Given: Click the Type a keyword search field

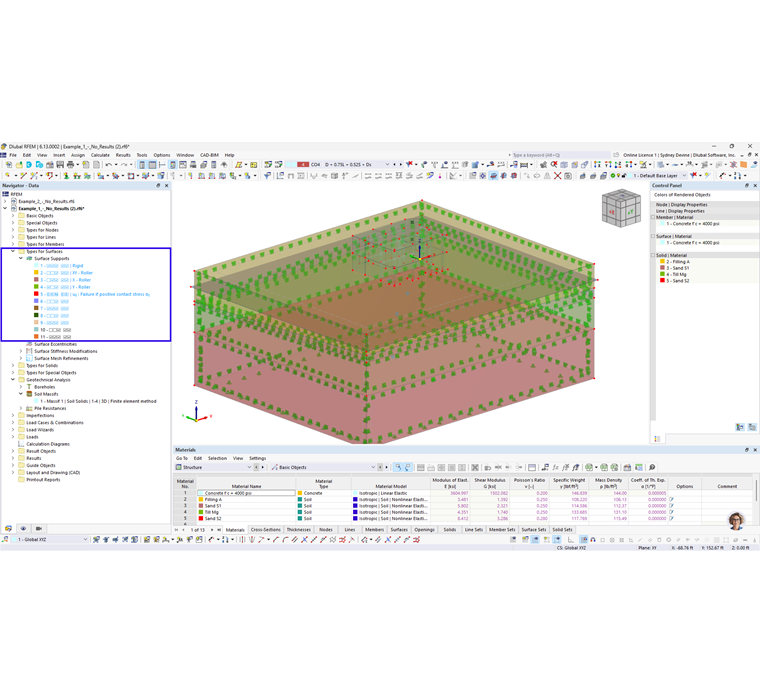Looking at the screenshot, I should coord(560,155).
